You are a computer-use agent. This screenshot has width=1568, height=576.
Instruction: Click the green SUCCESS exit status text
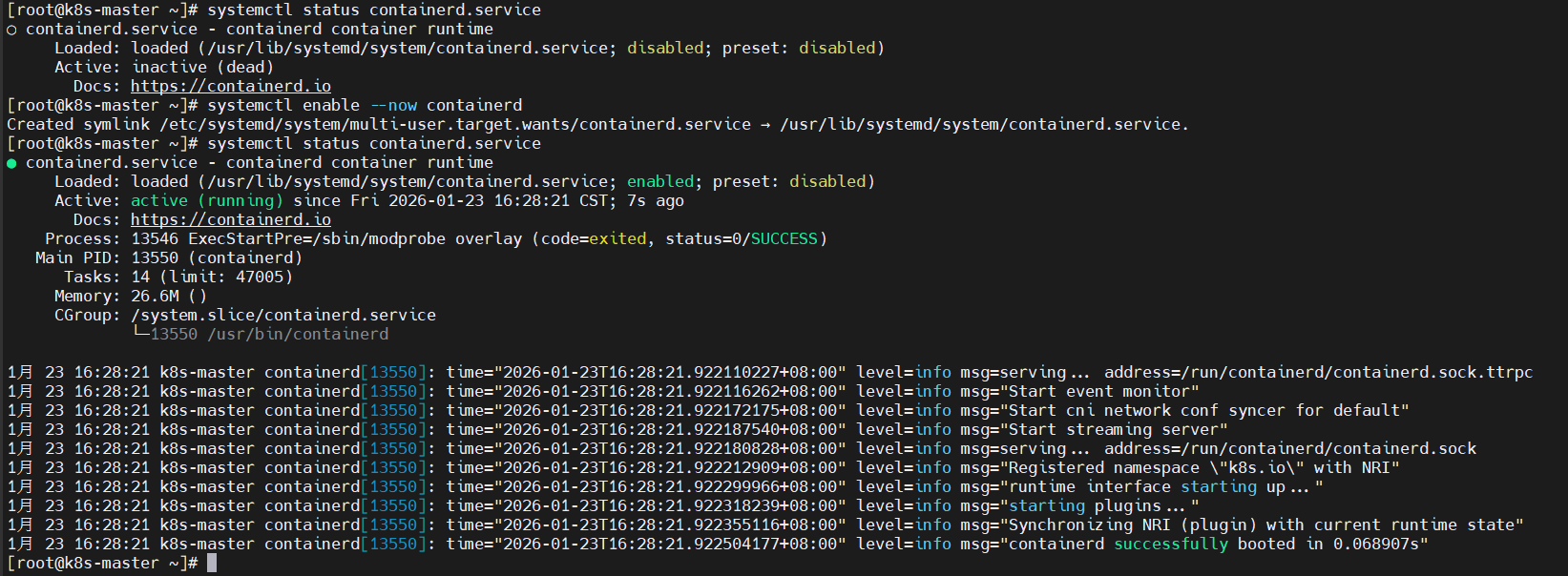click(x=784, y=238)
